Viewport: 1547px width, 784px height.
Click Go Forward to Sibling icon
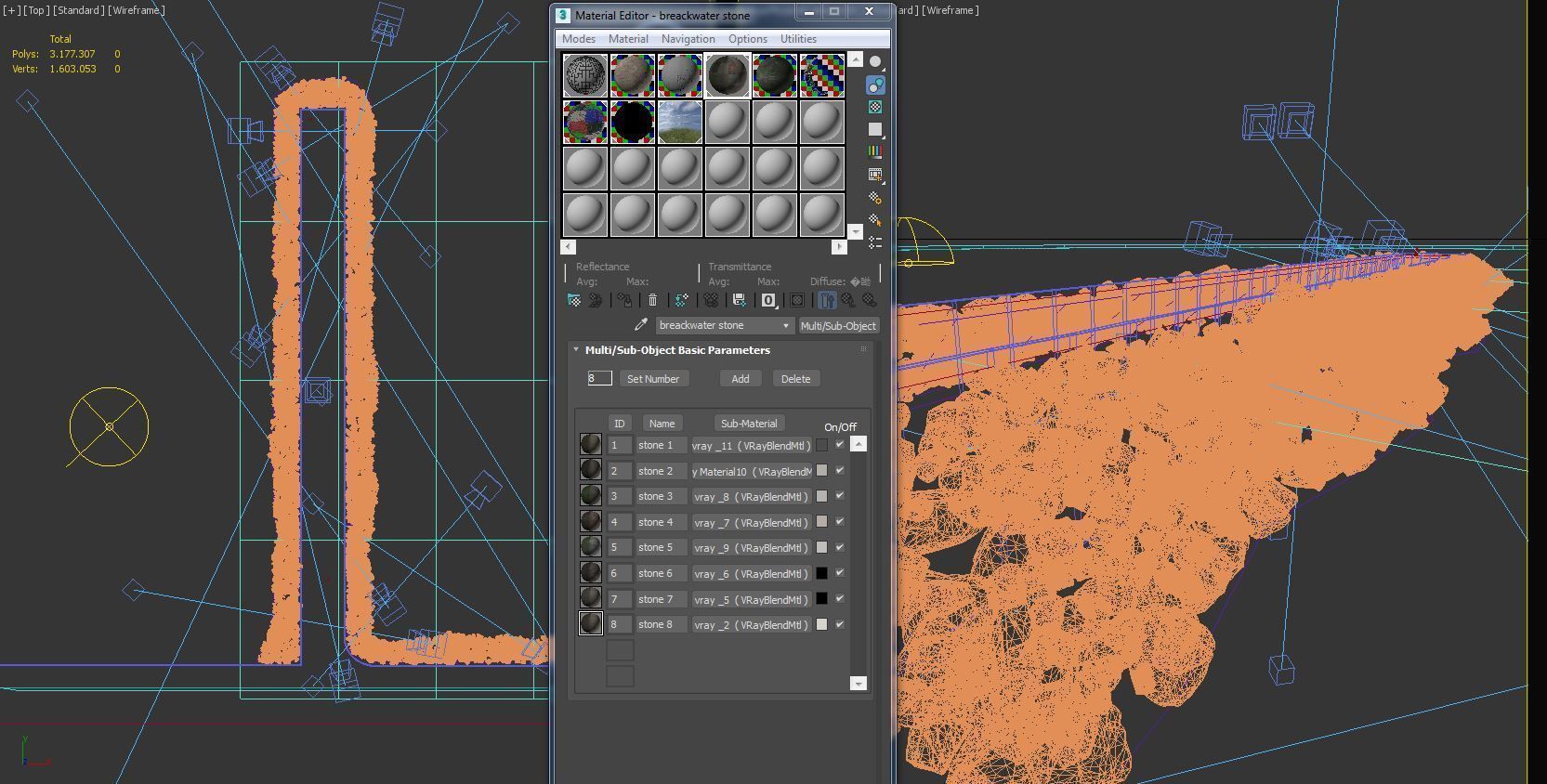point(870,300)
